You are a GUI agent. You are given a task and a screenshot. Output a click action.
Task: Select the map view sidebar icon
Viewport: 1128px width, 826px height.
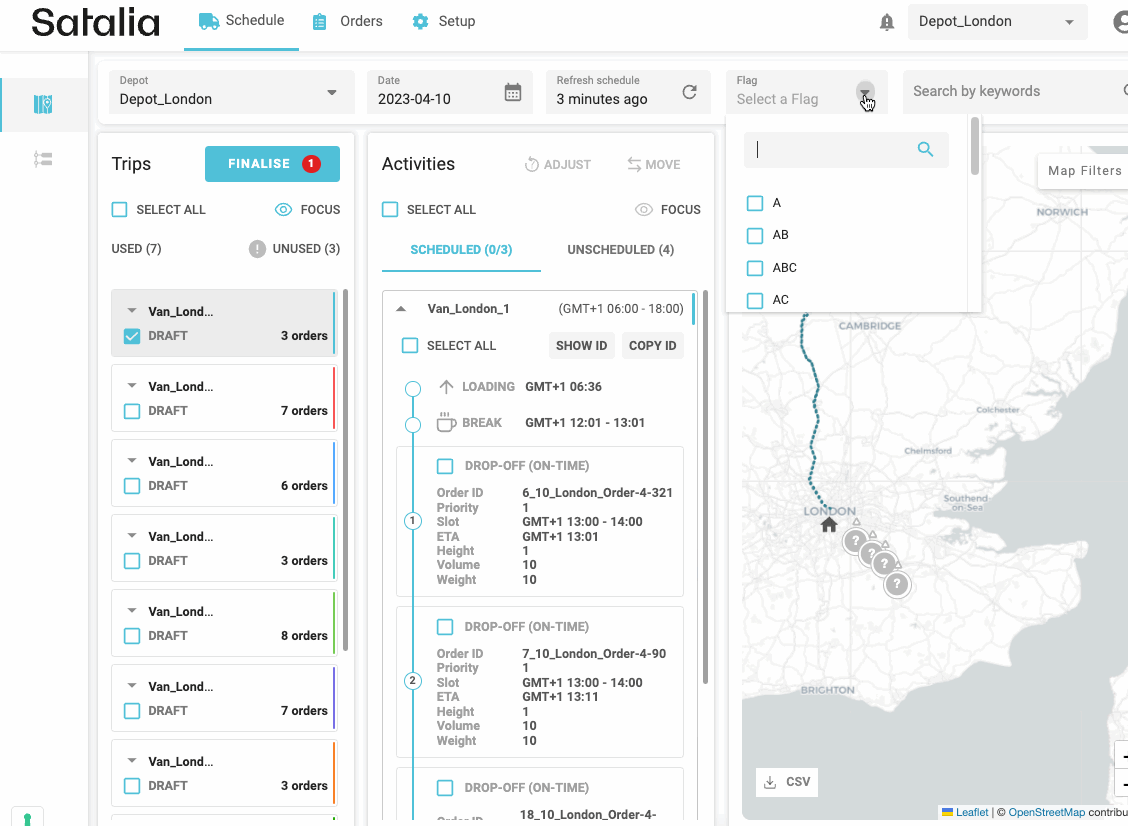(x=43, y=105)
